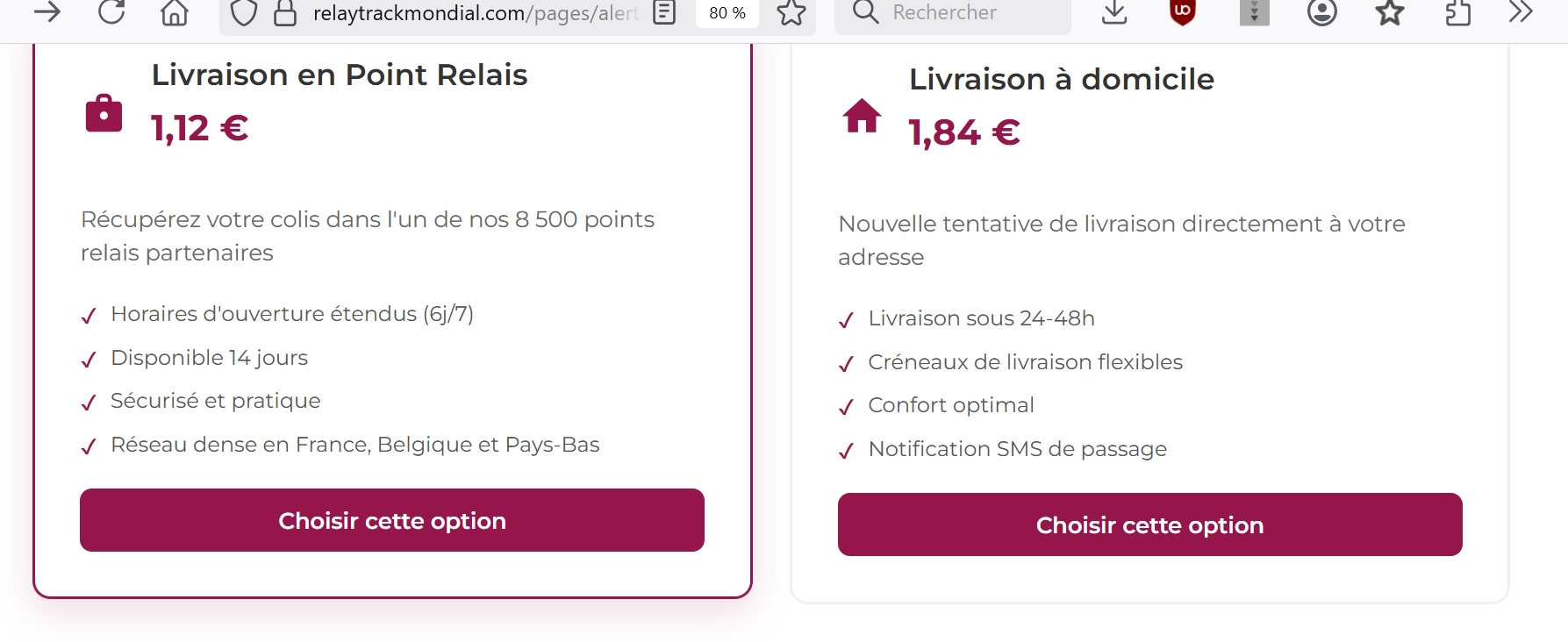This screenshot has height=642, width=1568.
Task: Go to the browser home page
Action: point(175,12)
